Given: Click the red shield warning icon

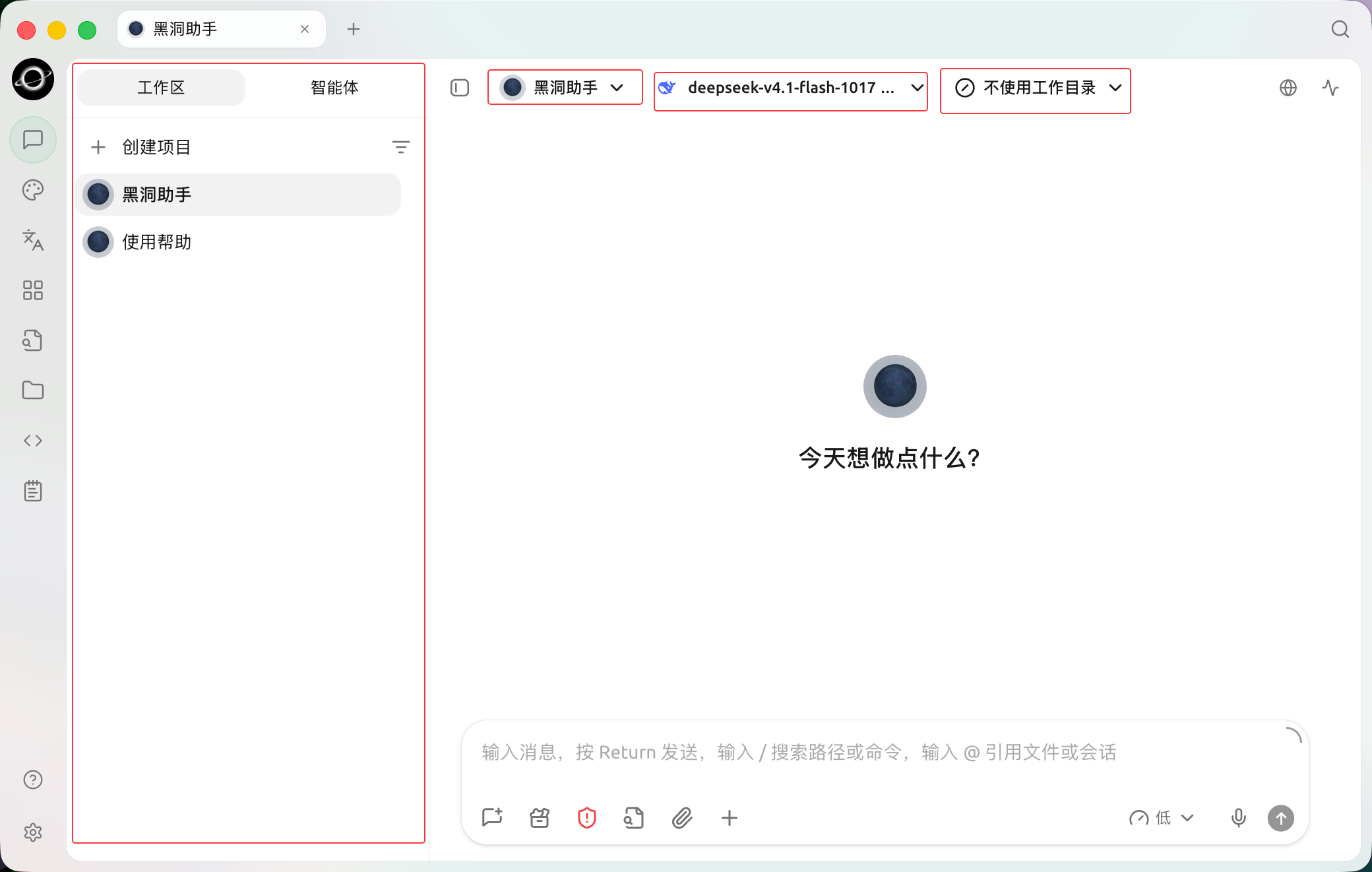Looking at the screenshot, I should tap(587, 818).
